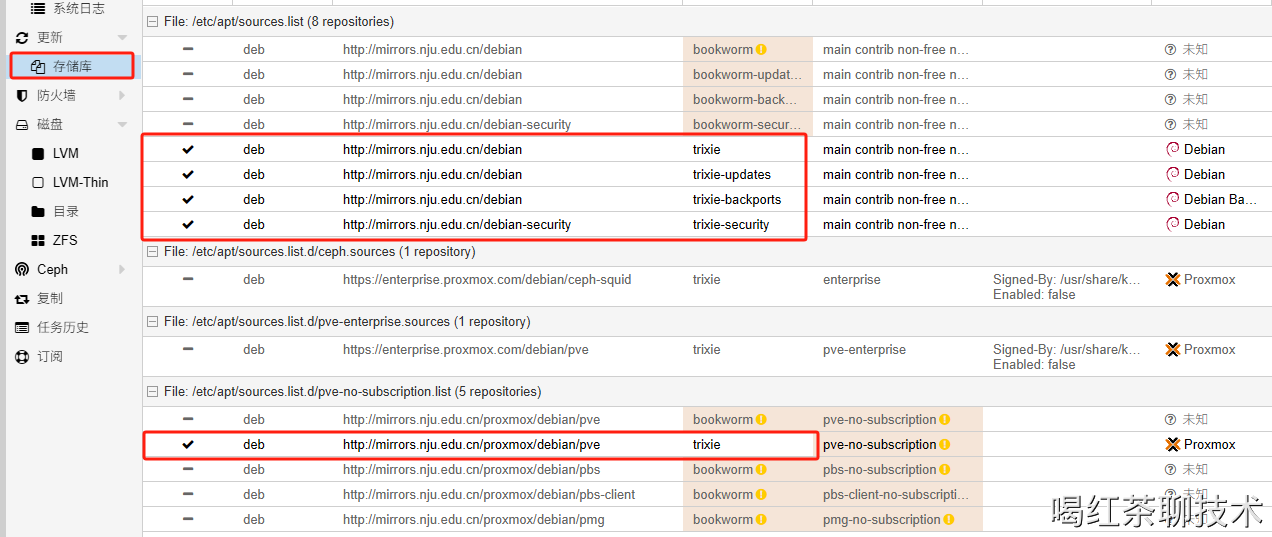This screenshot has width=1272, height=537.
Task: Click the 磁盘 disk drive icon
Action: coord(22,125)
